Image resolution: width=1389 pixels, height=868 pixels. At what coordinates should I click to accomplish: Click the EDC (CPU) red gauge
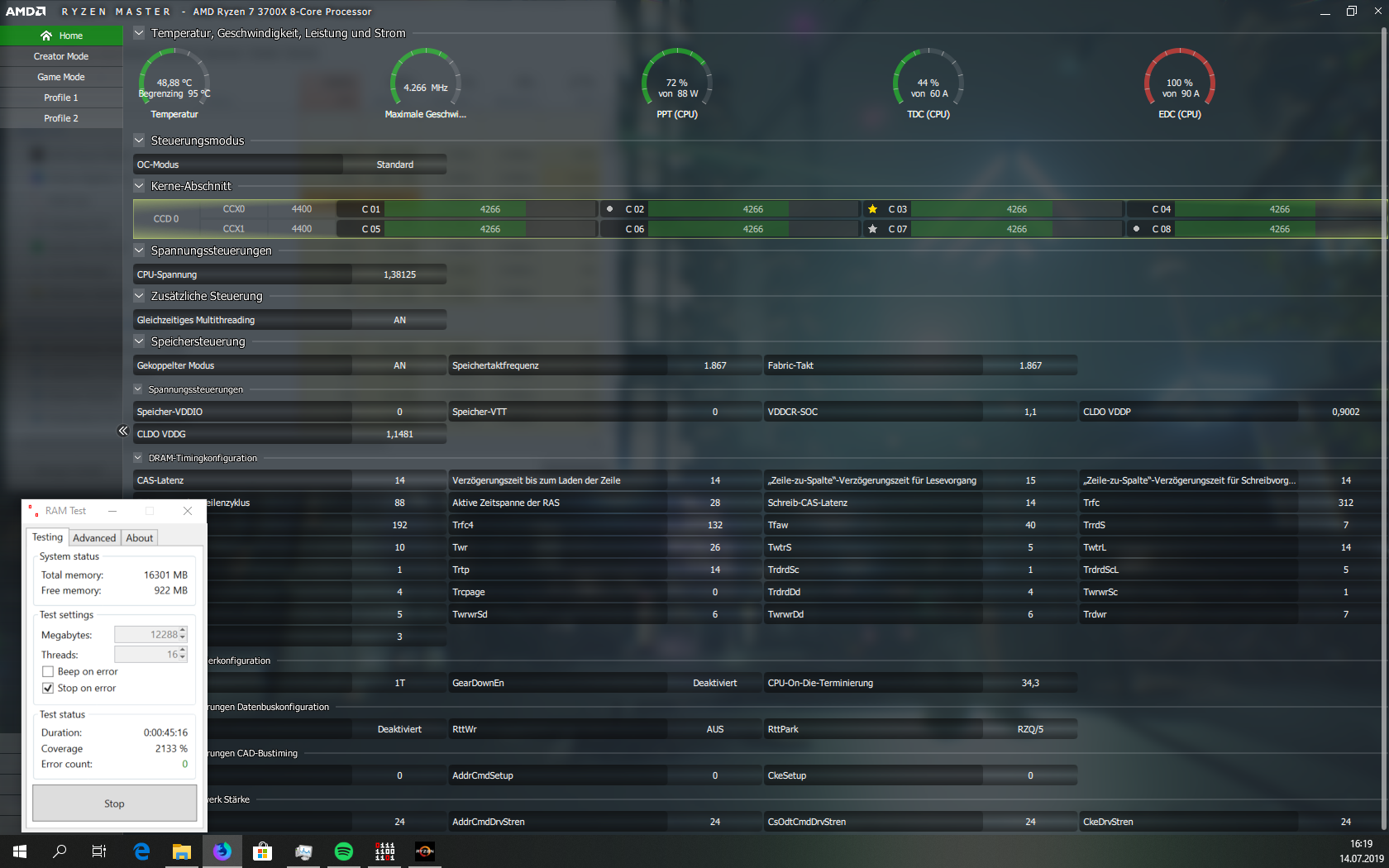coord(1180,83)
